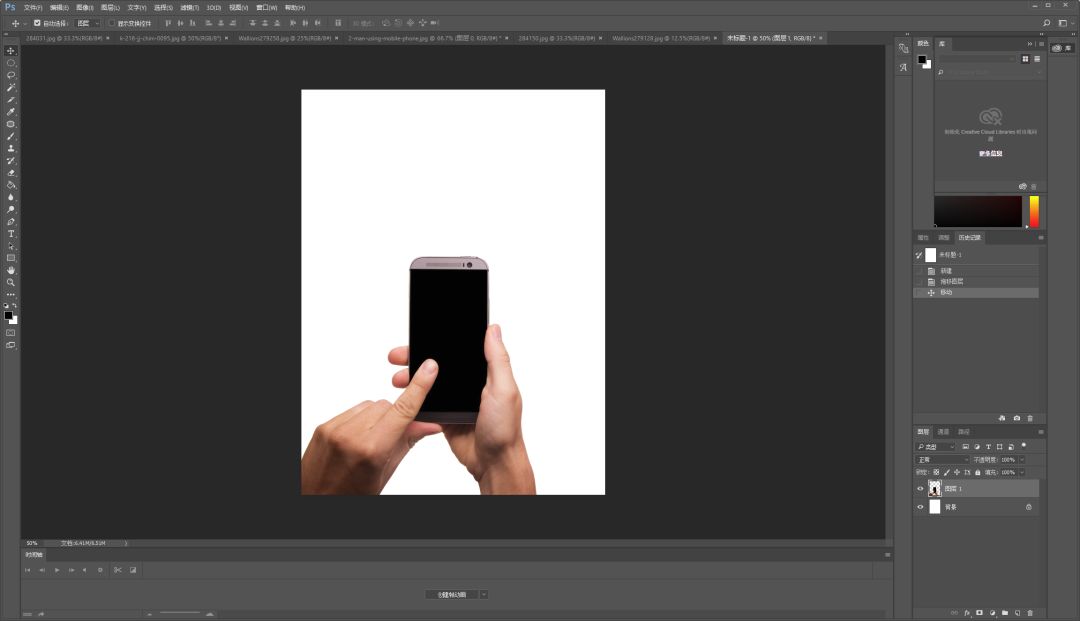Delete layer with Layers panel trash icon
Viewport: 1080px width, 621px height.
pyautogui.click(x=1030, y=612)
